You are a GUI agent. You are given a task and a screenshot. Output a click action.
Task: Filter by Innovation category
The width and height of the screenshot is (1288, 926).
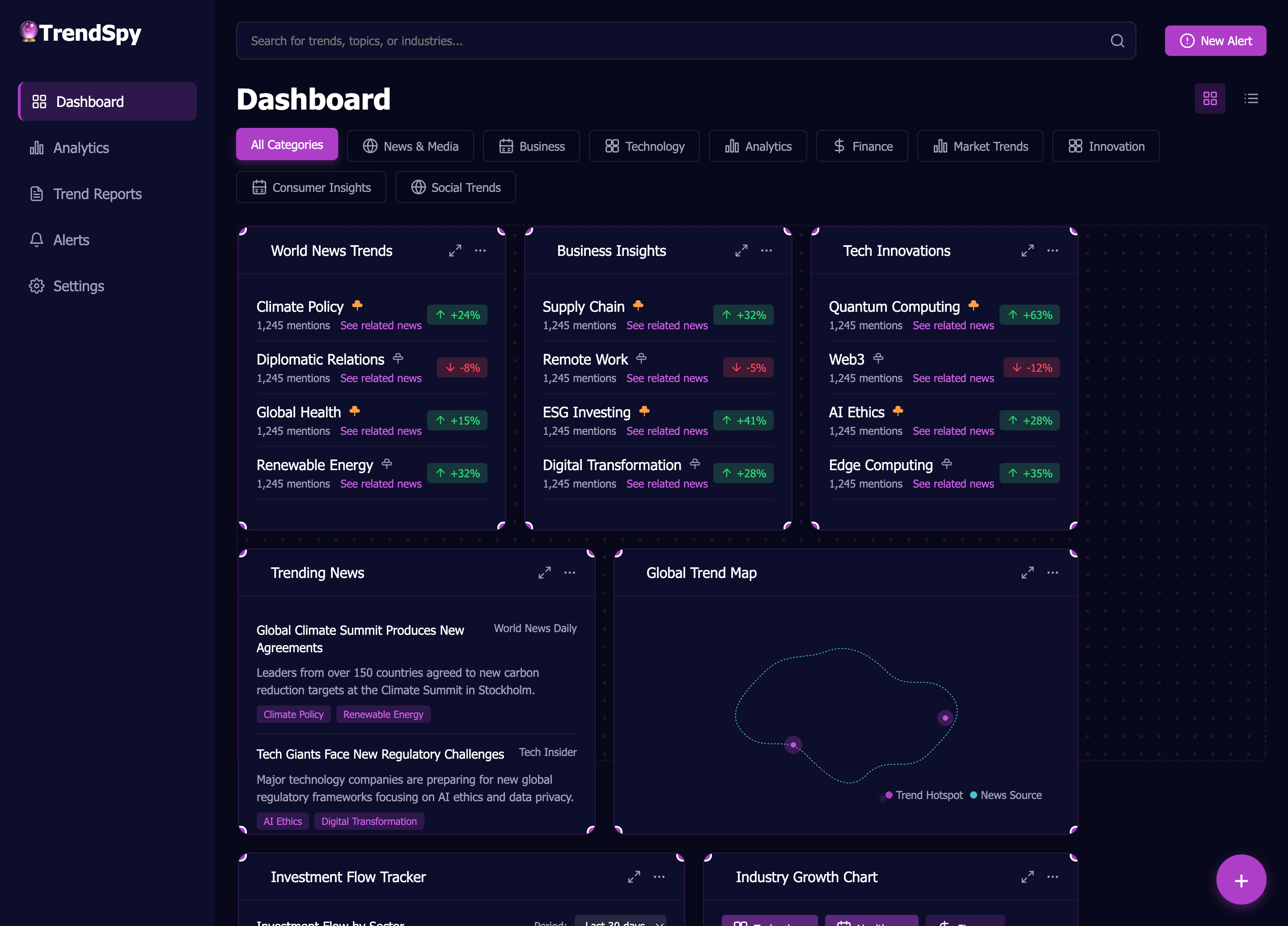coord(1106,146)
